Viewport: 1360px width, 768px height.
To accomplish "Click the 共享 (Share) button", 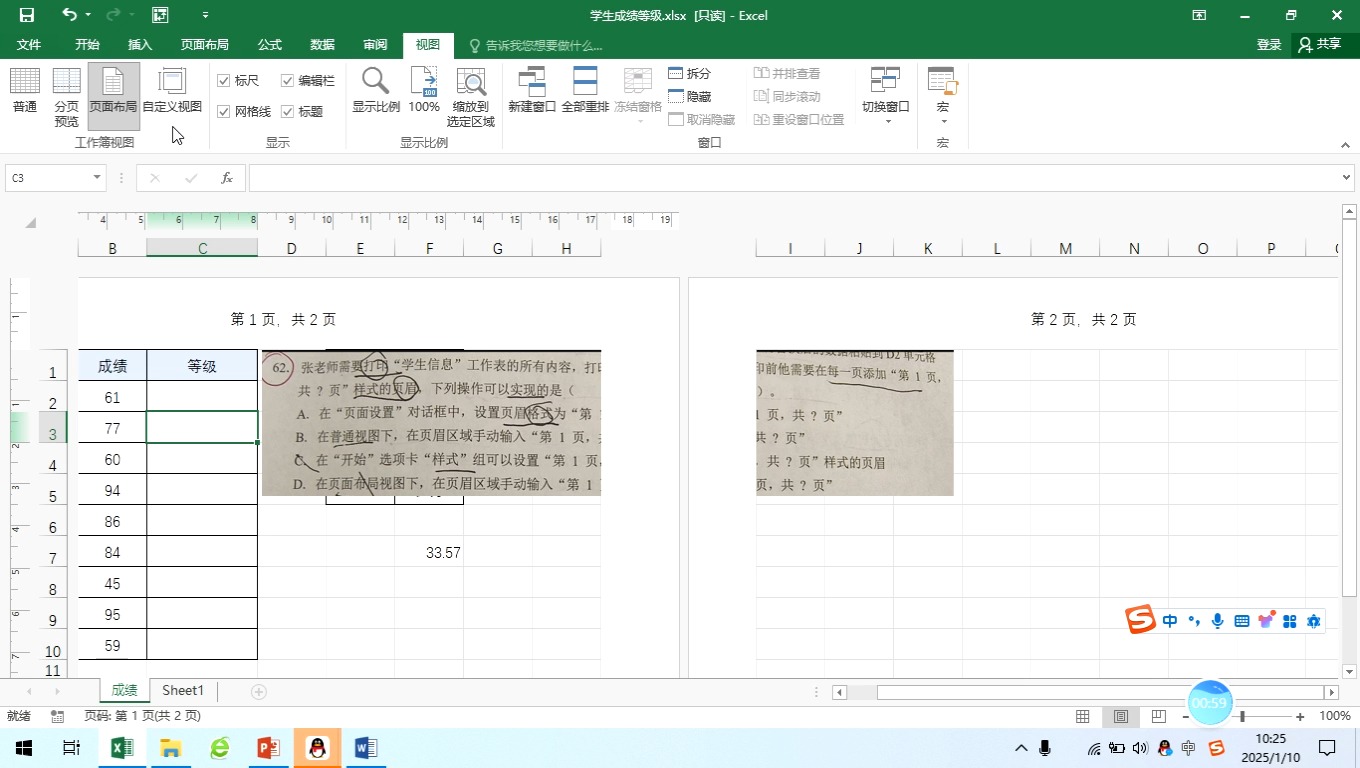I will (1320, 44).
